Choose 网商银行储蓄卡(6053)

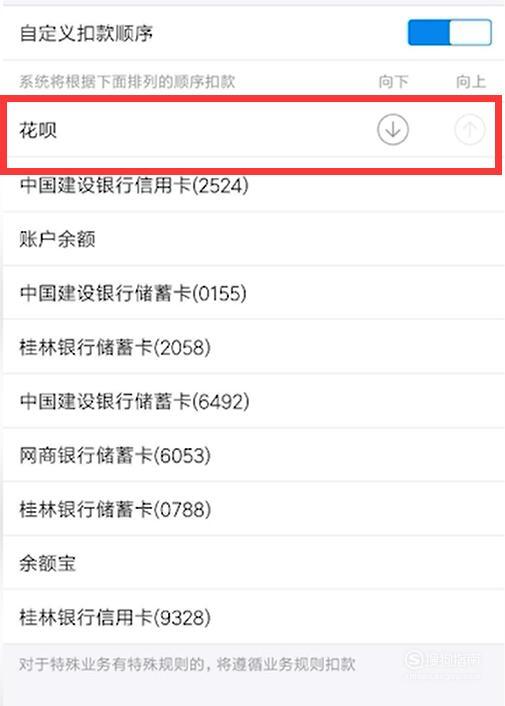click(x=252, y=455)
